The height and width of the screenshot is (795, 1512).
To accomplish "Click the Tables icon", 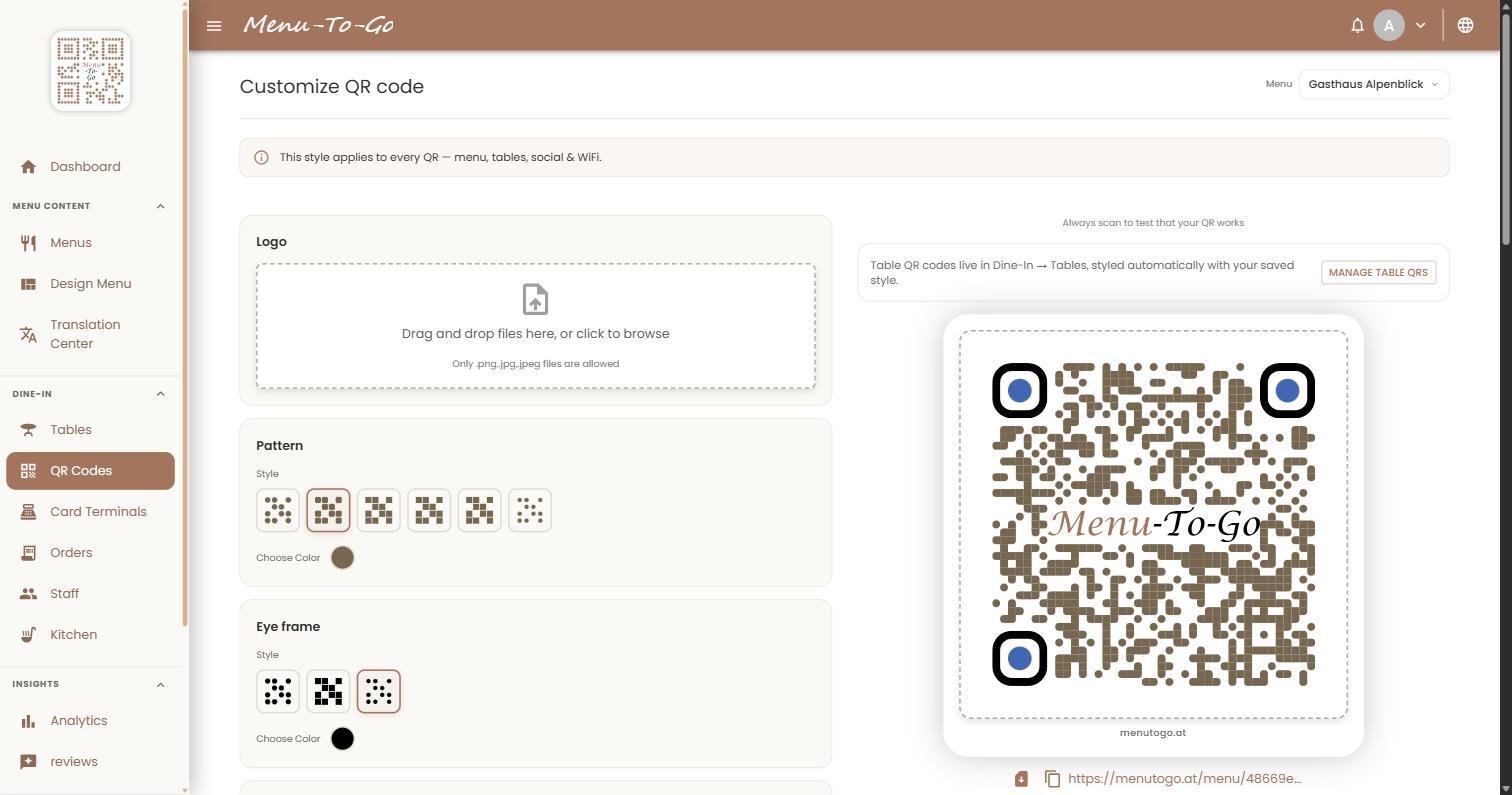I will 28,430.
